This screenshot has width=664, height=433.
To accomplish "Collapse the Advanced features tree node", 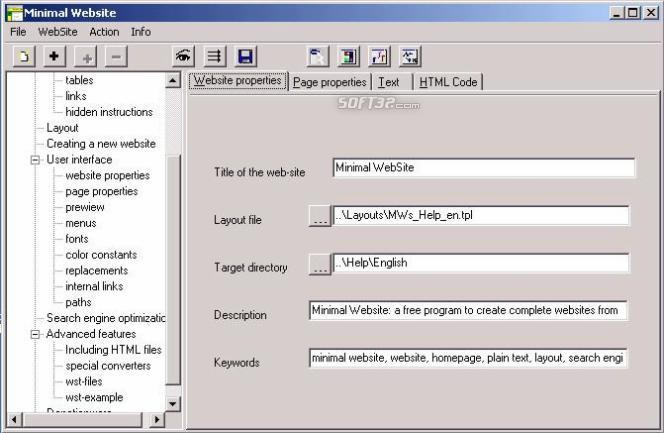I will pos(36,334).
